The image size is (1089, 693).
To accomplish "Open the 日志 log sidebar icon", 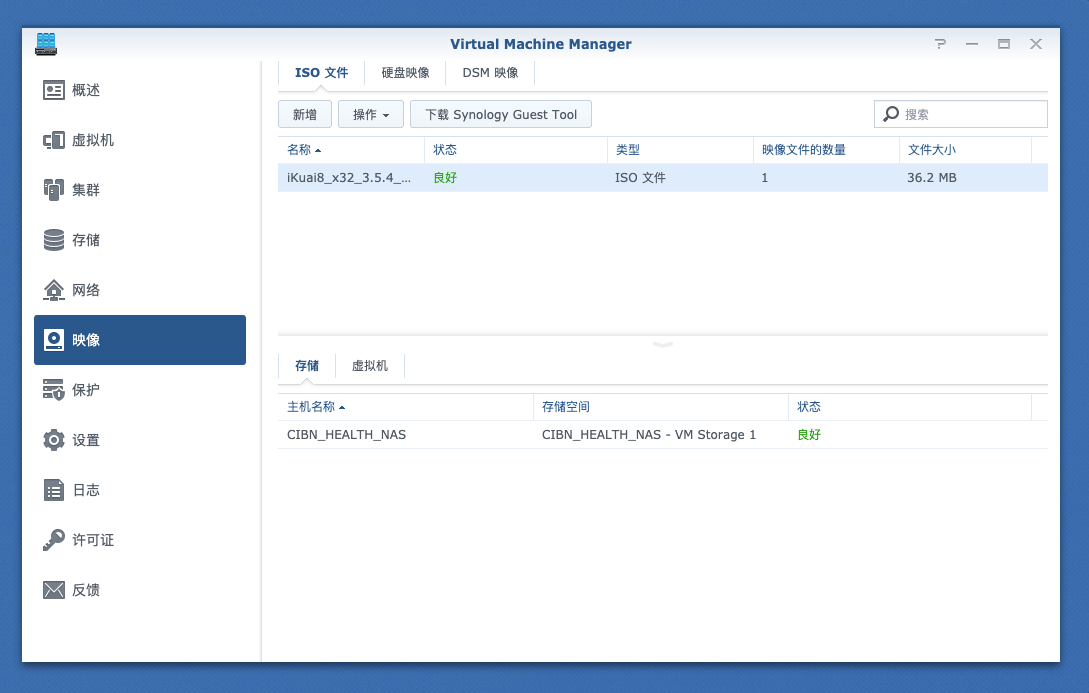I will [x=53, y=490].
